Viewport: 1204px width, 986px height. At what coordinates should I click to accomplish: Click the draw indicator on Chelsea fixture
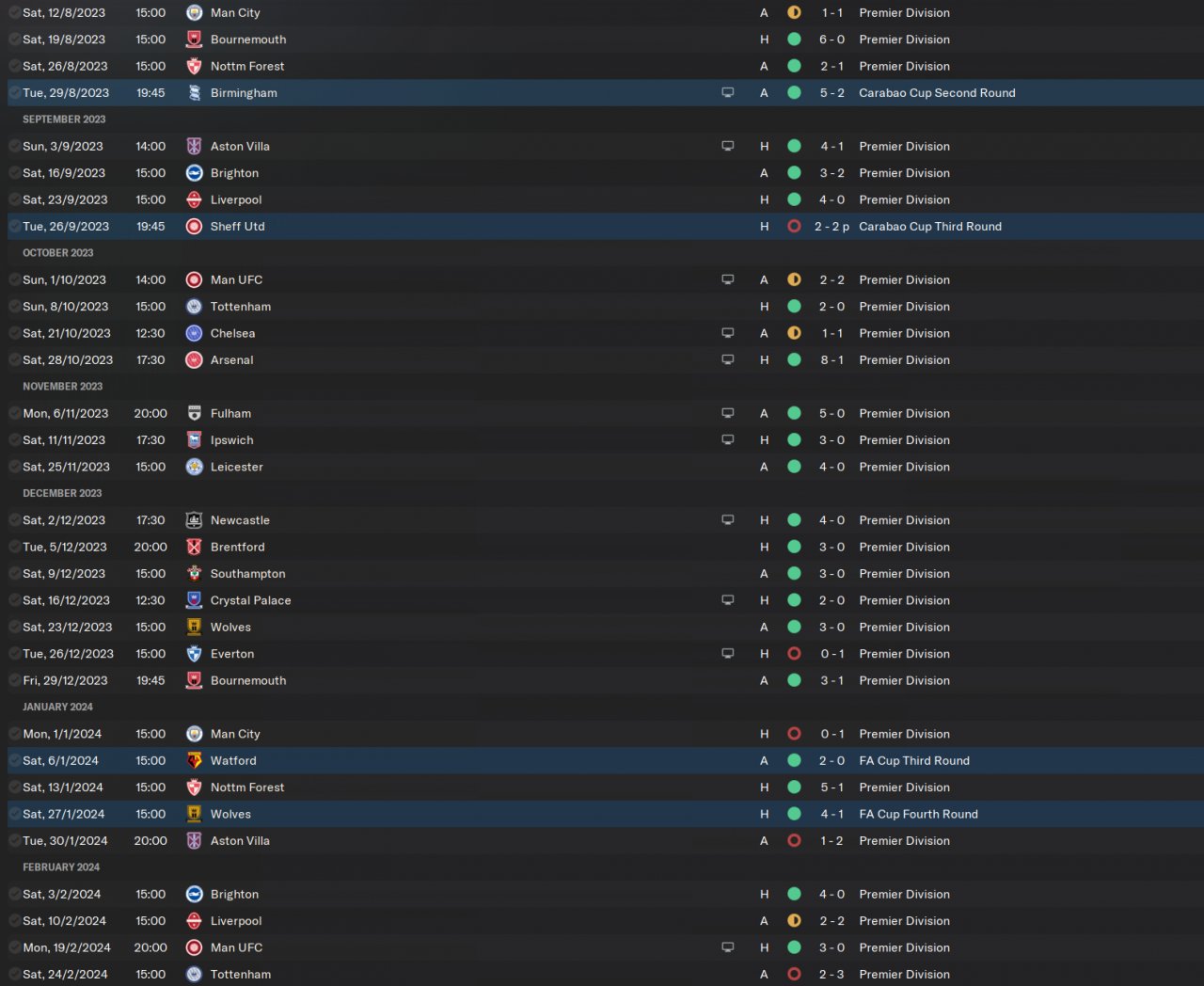coord(794,334)
